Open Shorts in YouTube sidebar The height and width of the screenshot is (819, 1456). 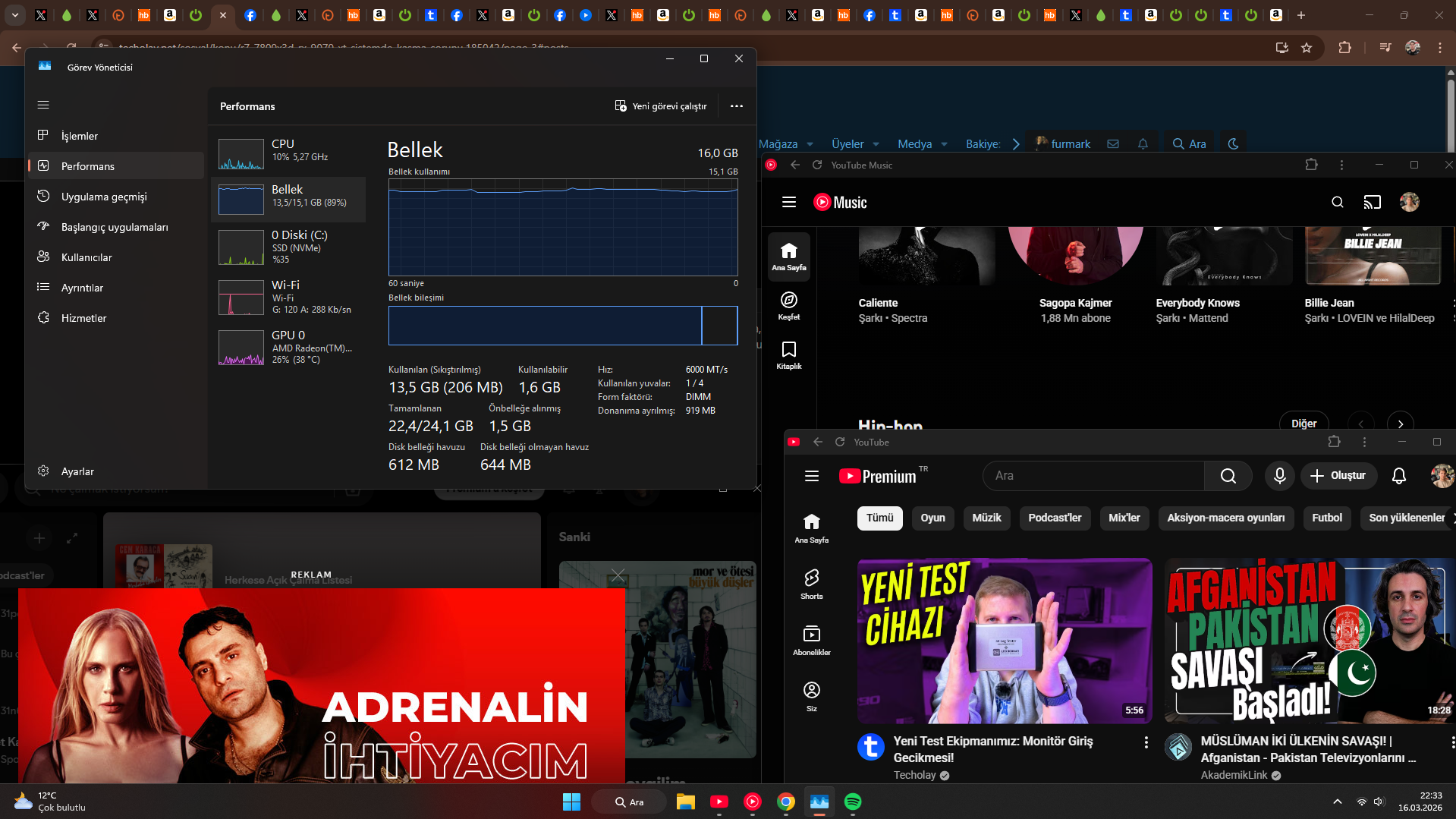pos(812,584)
